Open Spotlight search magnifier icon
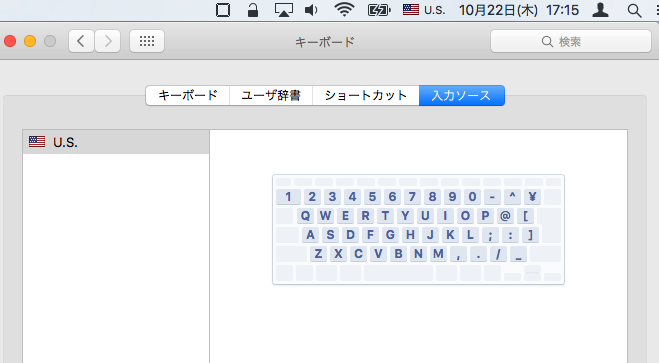Screen dimensions: 659x363 (634, 10)
